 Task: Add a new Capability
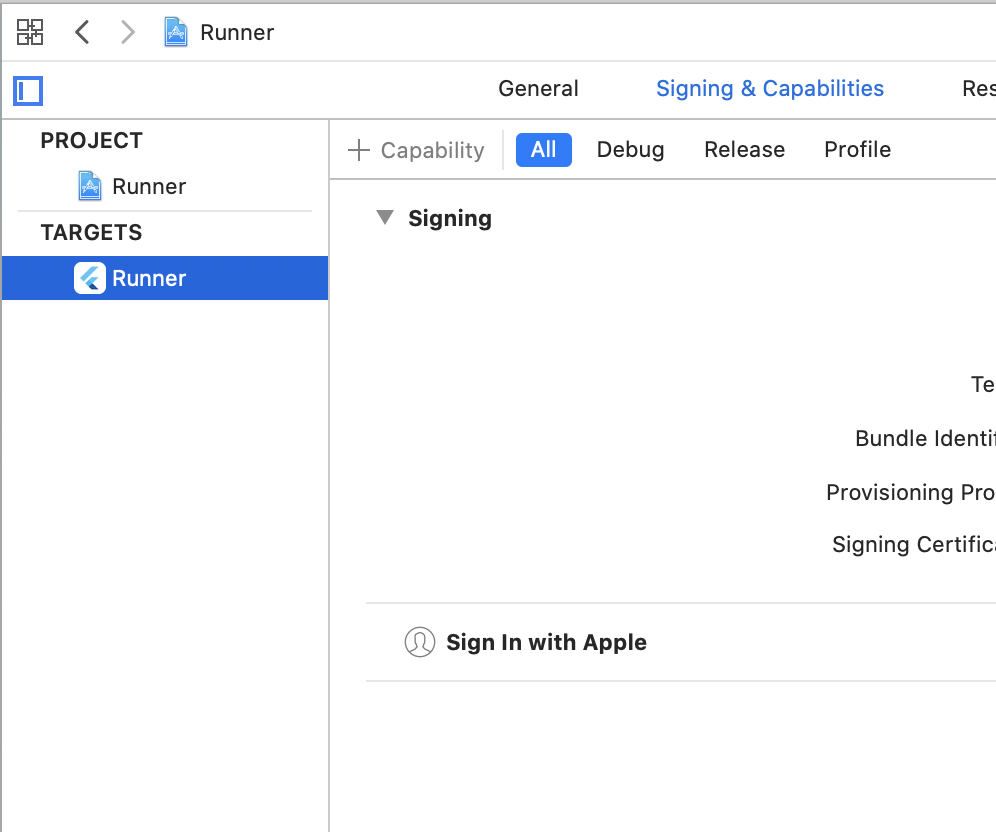(x=416, y=151)
